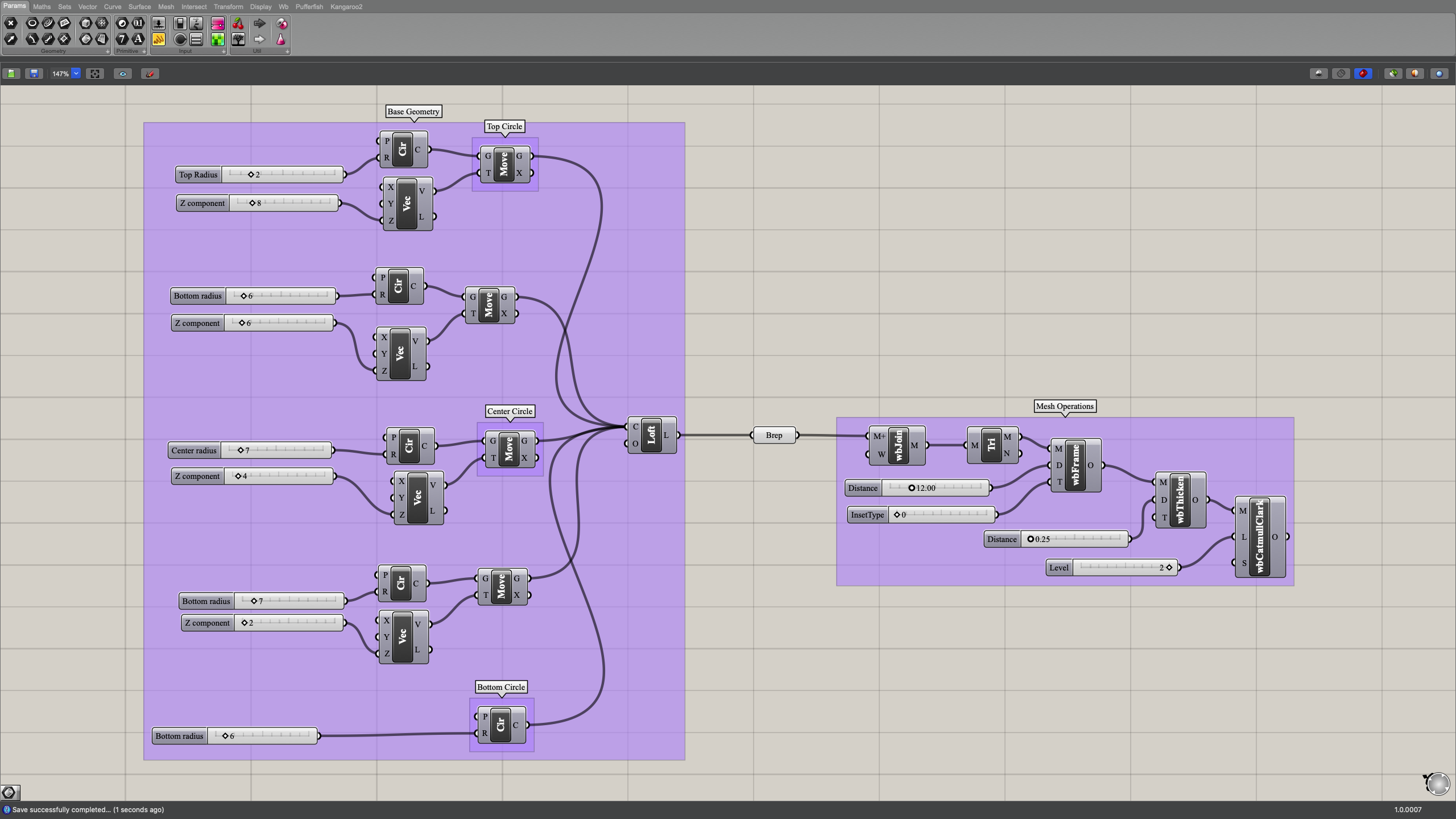The width and height of the screenshot is (1456, 819).
Task: Select the wbFrame component
Action: pos(1076,465)
